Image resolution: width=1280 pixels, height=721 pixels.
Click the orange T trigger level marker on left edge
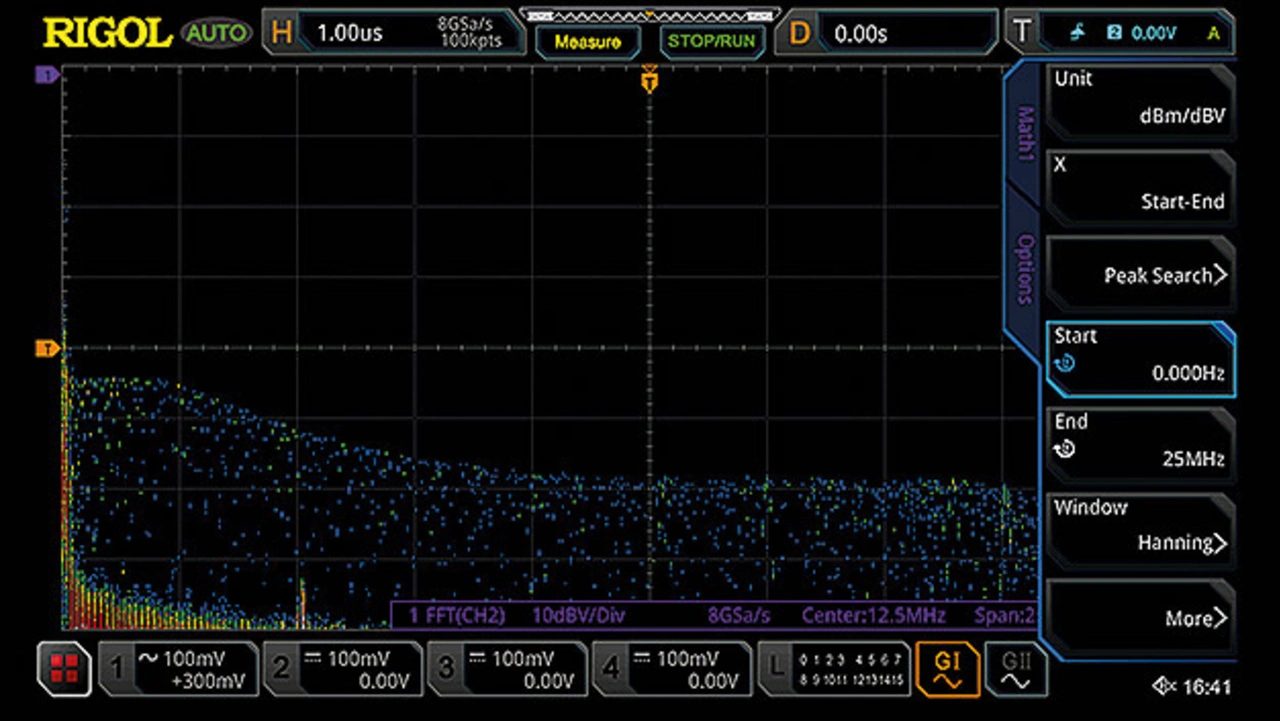click(x=47, y=348)
